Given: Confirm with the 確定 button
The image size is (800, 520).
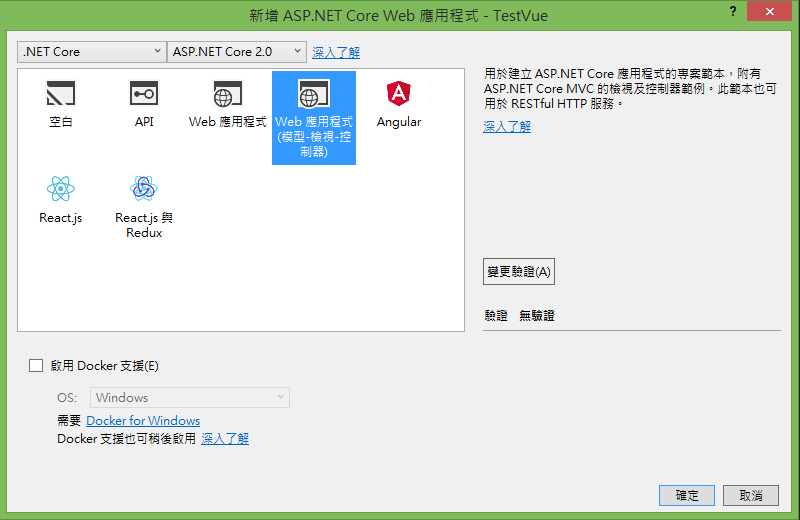Looking at the screenshot, I should (x=687, y=495).
